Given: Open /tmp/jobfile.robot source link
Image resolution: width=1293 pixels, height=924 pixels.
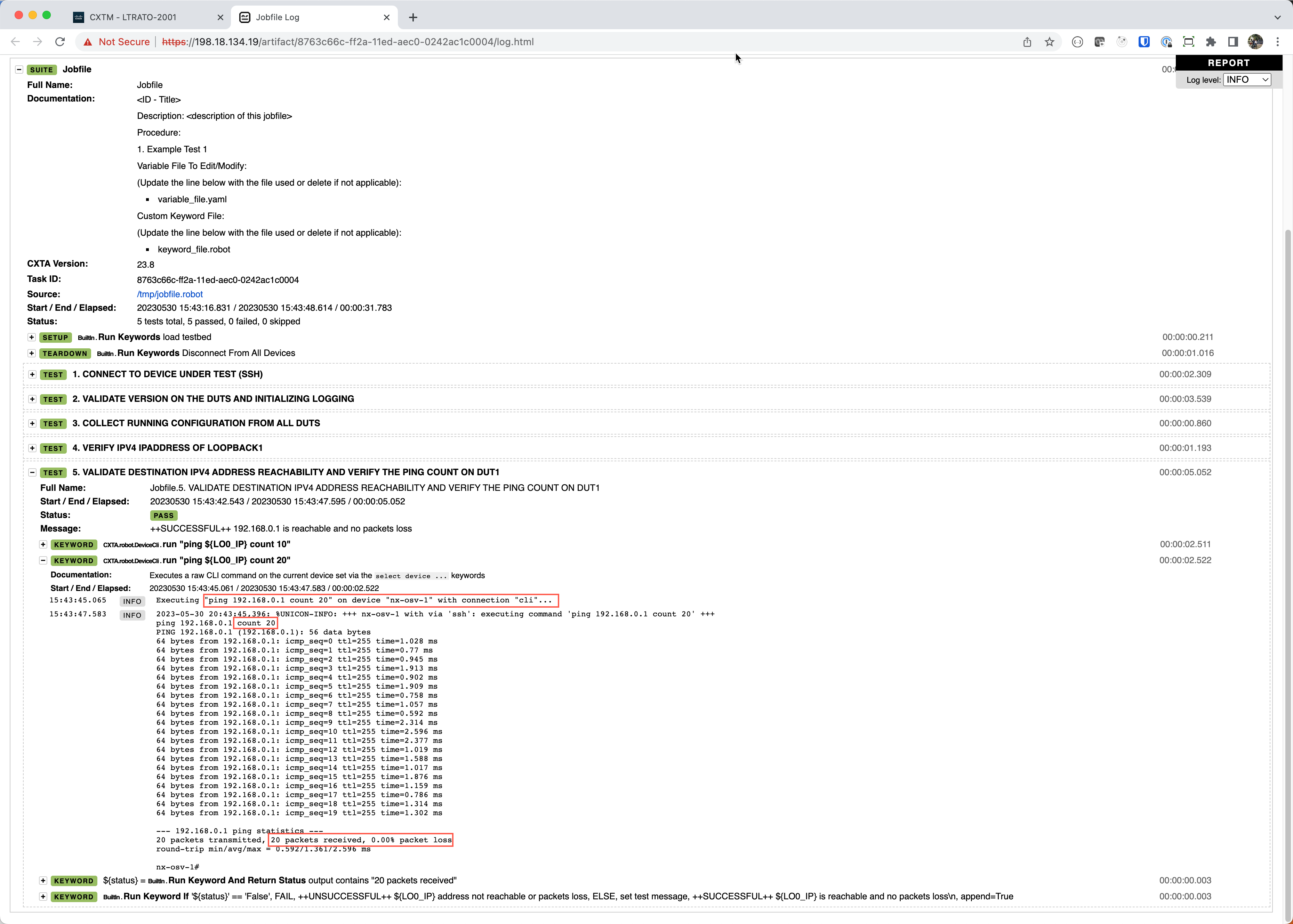Looking at the screenshot, I should click(x=170, y=294).
